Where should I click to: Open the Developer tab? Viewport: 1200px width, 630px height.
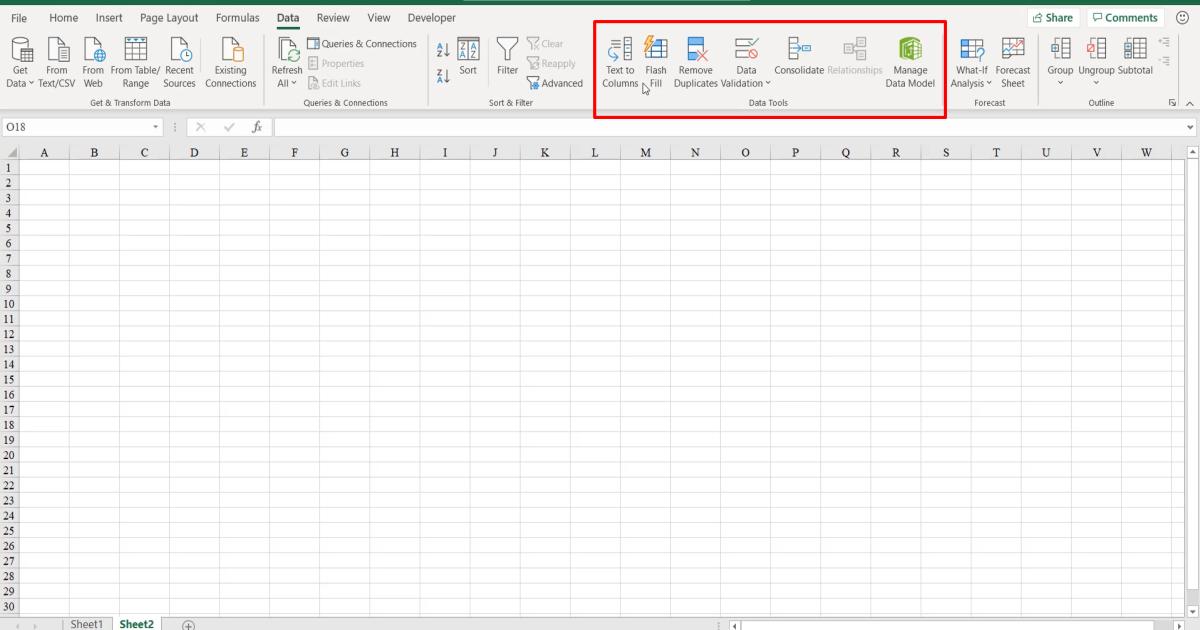431,17
